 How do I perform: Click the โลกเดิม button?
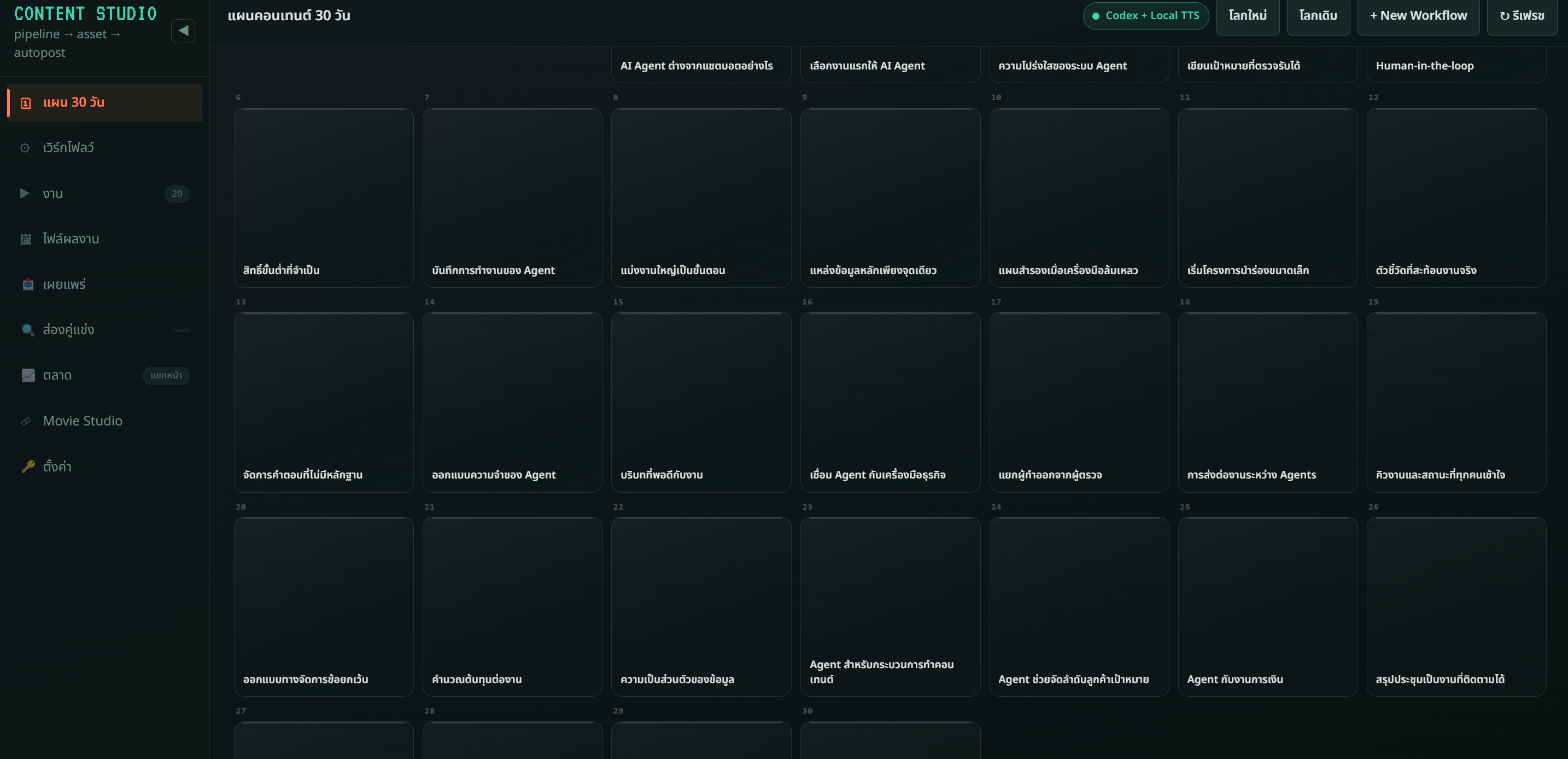pos(1318,16)
